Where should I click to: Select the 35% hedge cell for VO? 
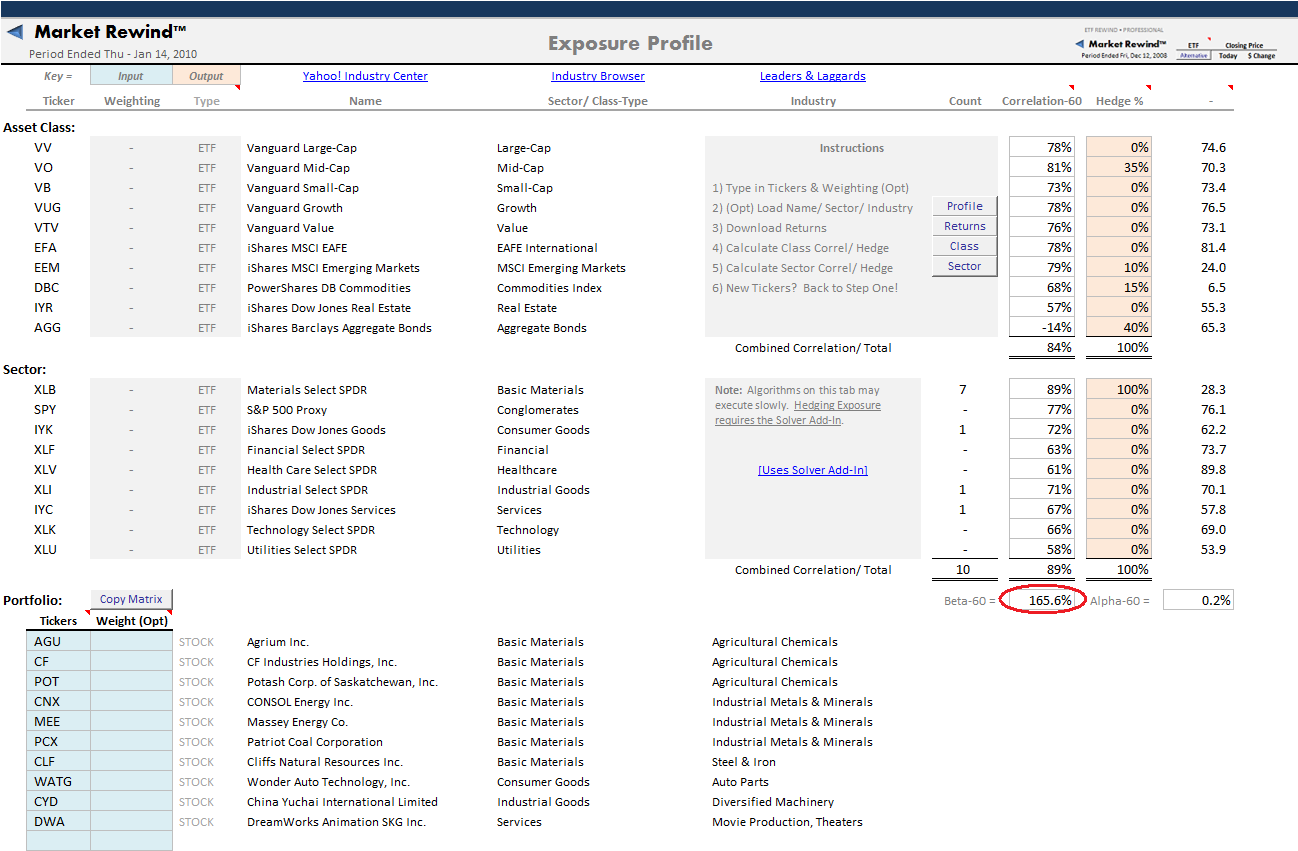click(1119, 168)
